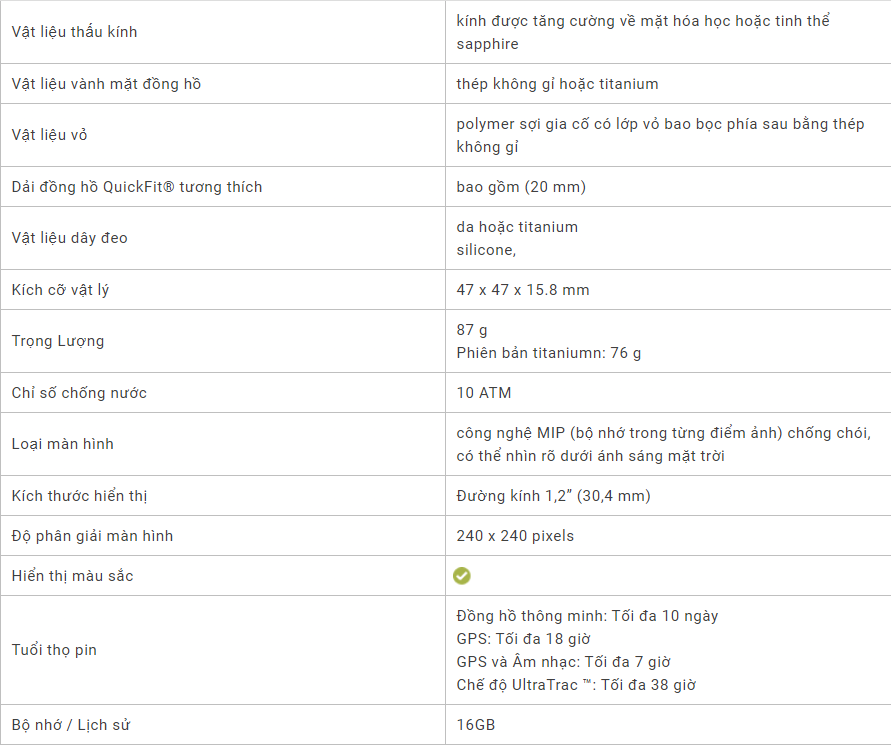Click the 'Vật liệu vỏ' label

(50, 135)
